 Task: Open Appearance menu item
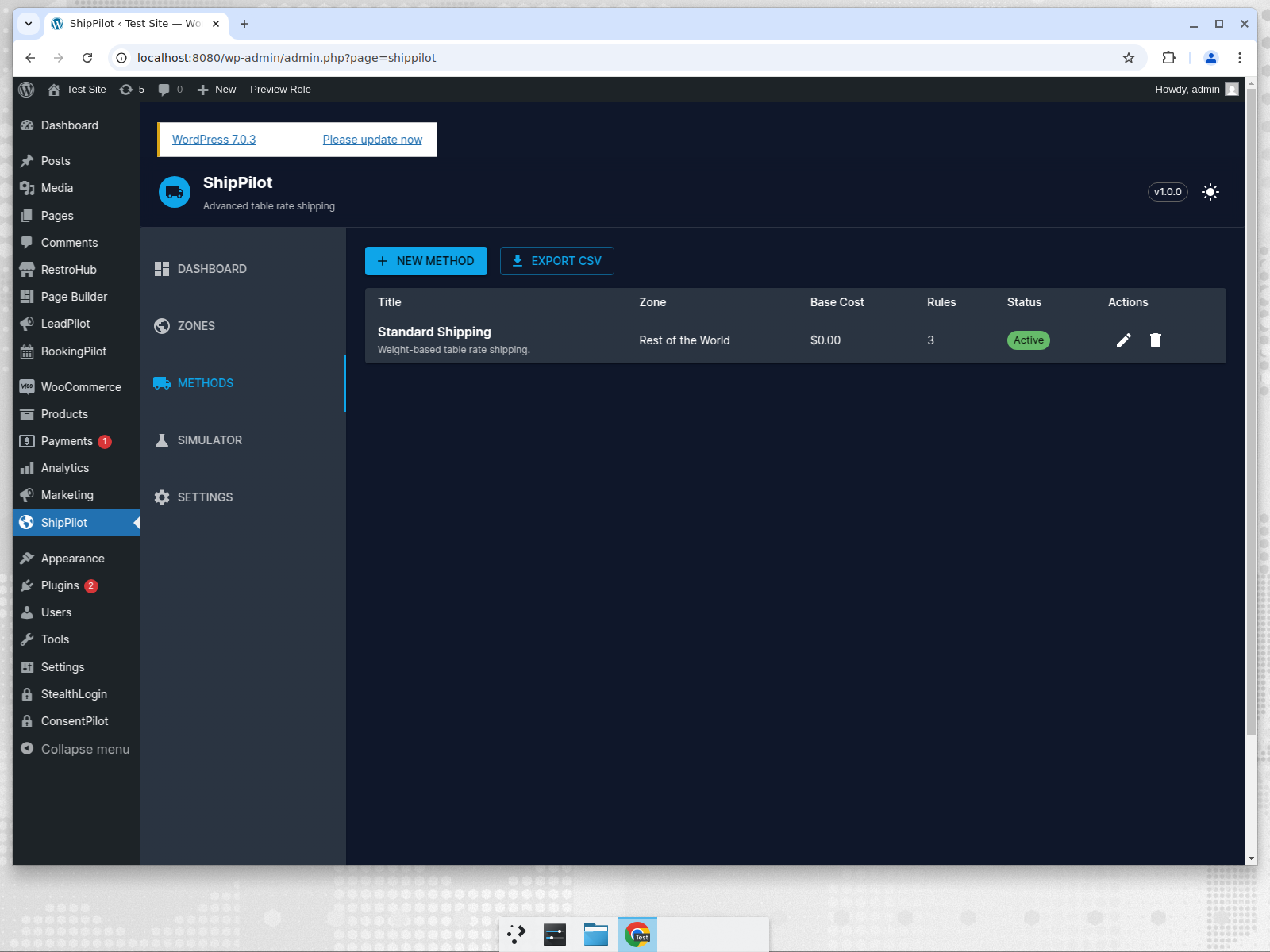[x=76, y=559]
